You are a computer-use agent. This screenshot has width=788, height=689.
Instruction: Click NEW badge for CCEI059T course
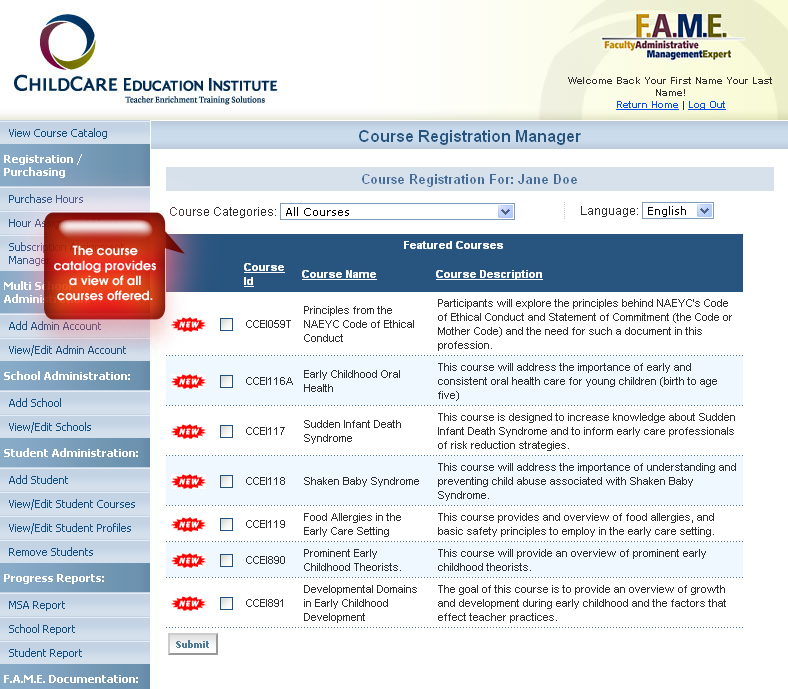click(x=188, y=325)
